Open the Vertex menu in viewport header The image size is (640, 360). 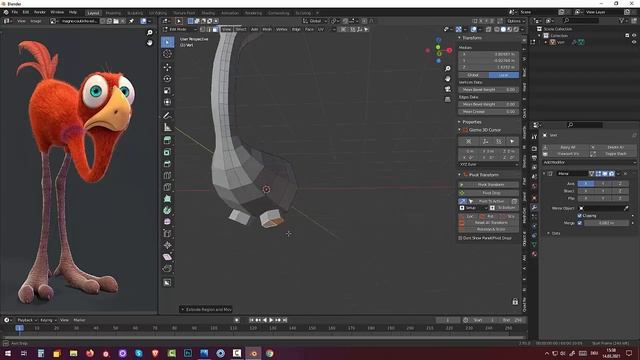(282, 29)
